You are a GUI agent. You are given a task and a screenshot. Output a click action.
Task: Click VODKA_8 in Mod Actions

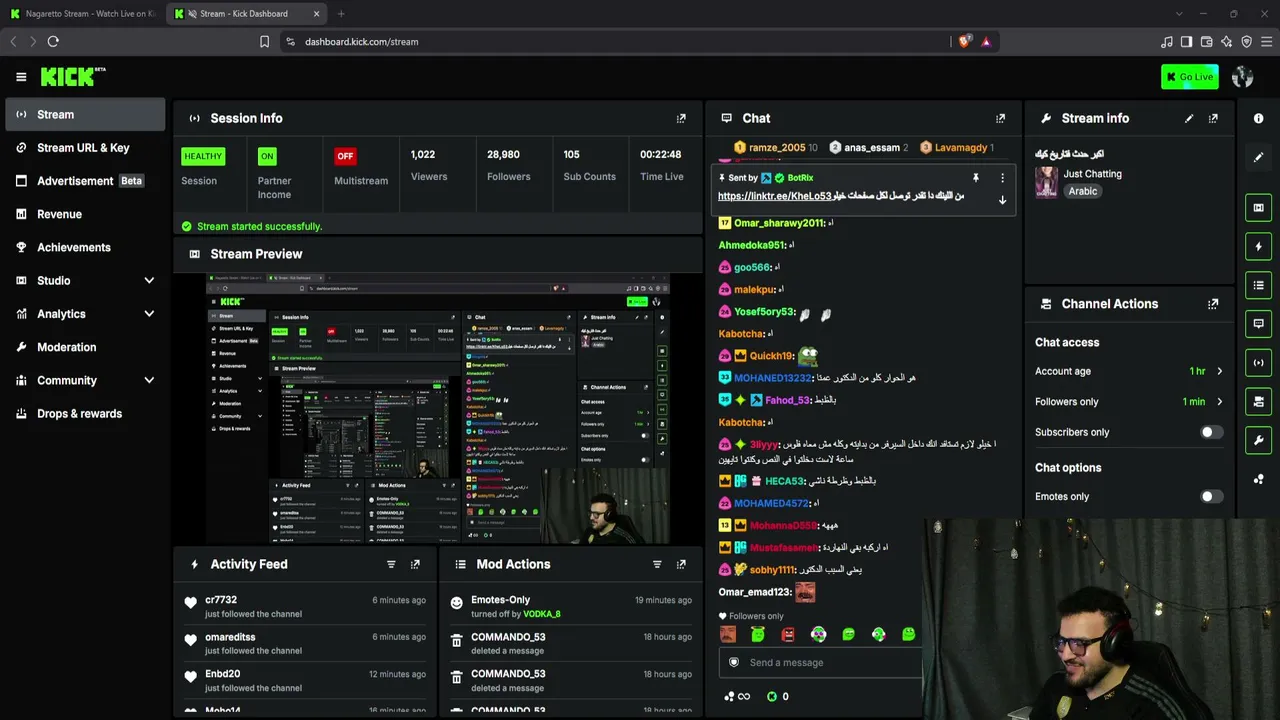(542, 614)
